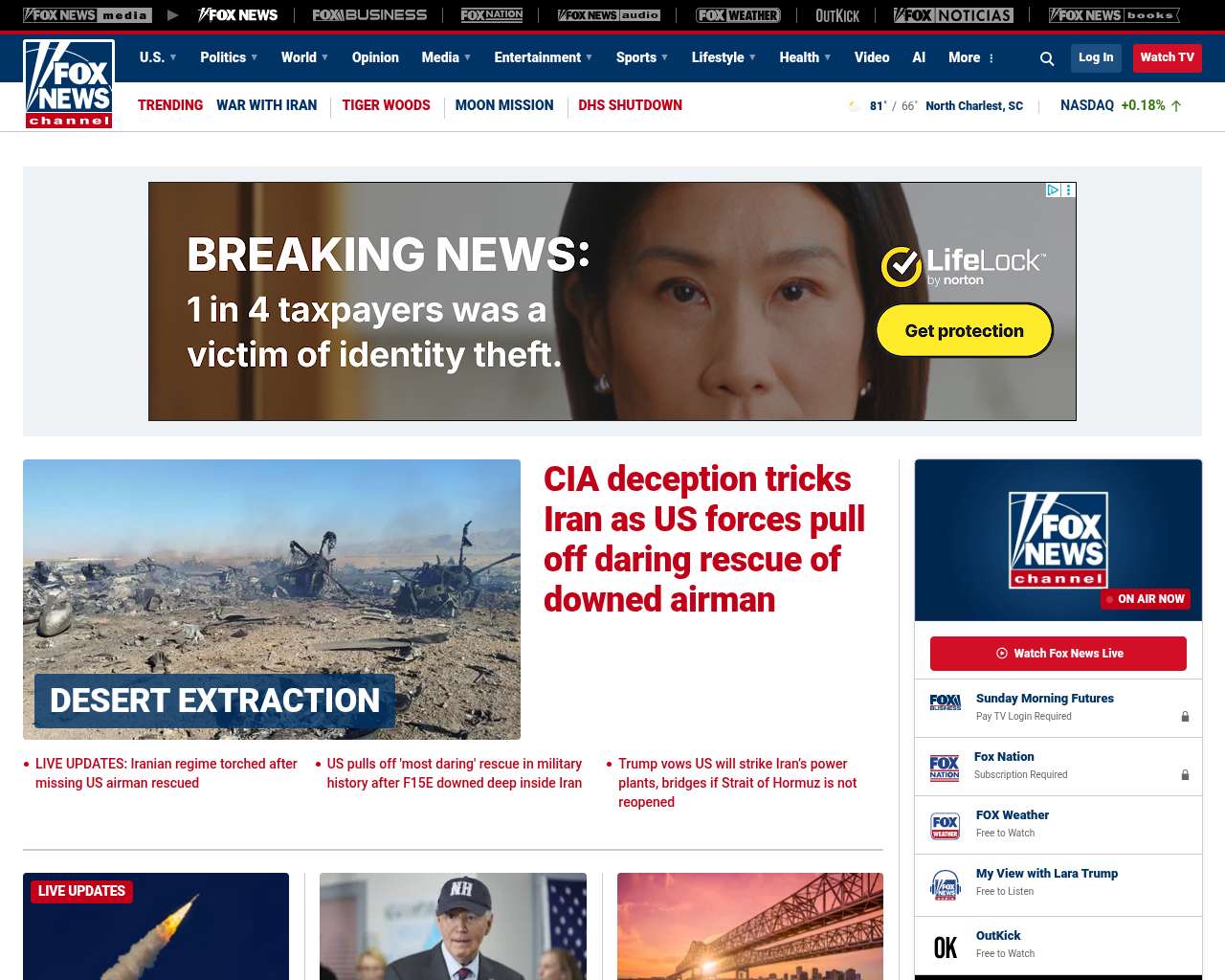Click the lock icon on Sunday Morning Futures
Image resolution: width=1225 pixels, height=980 pixels.
click(1185, 716)
